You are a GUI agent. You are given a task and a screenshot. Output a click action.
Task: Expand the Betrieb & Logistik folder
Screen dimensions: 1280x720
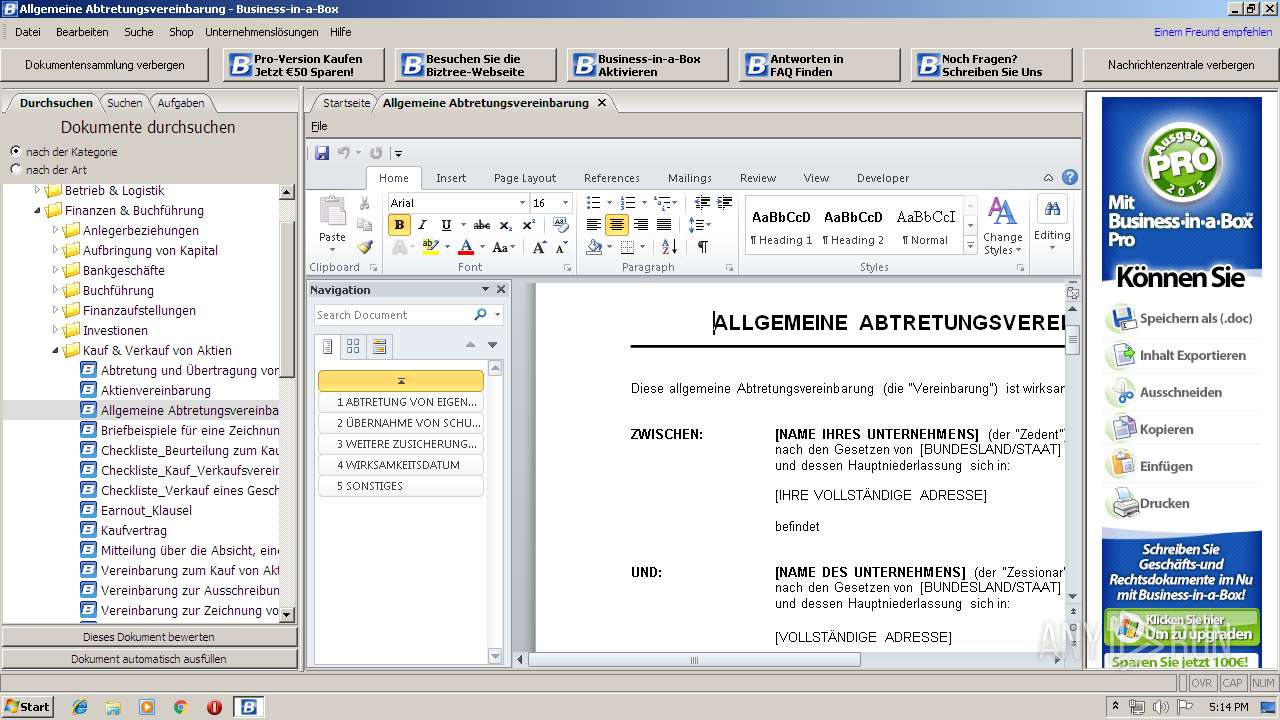tap(38, 190)
